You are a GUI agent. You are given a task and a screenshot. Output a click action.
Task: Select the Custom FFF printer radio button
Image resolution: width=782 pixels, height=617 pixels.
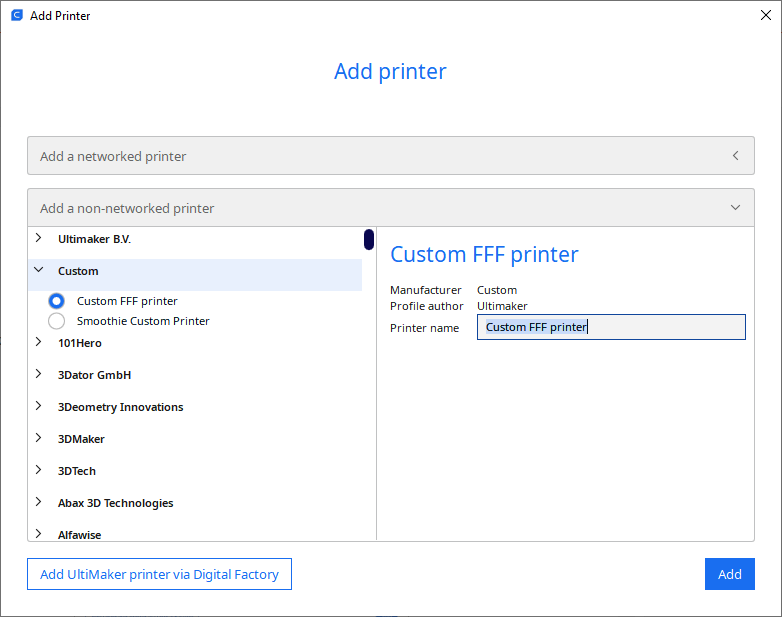[56, 301]
